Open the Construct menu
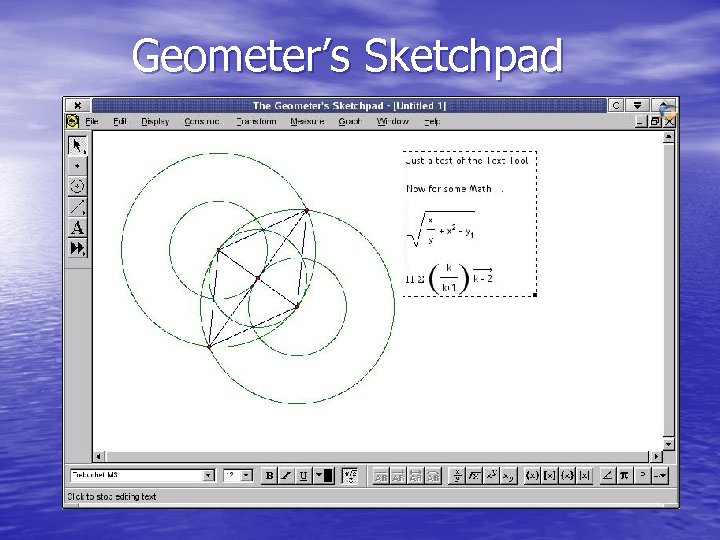 (202, 121)
